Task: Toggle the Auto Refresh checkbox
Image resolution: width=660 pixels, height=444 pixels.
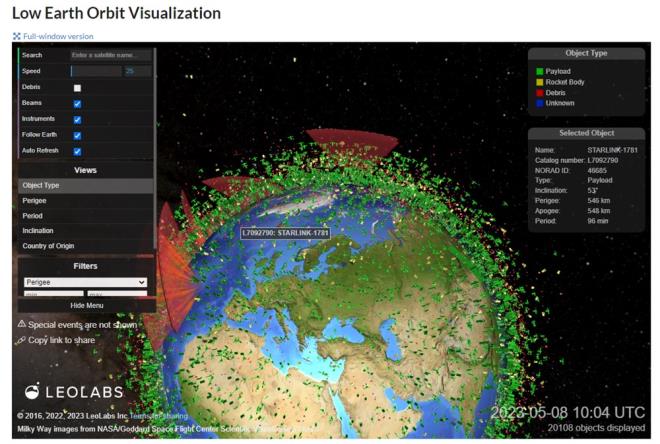Action: tap(77, 151)
